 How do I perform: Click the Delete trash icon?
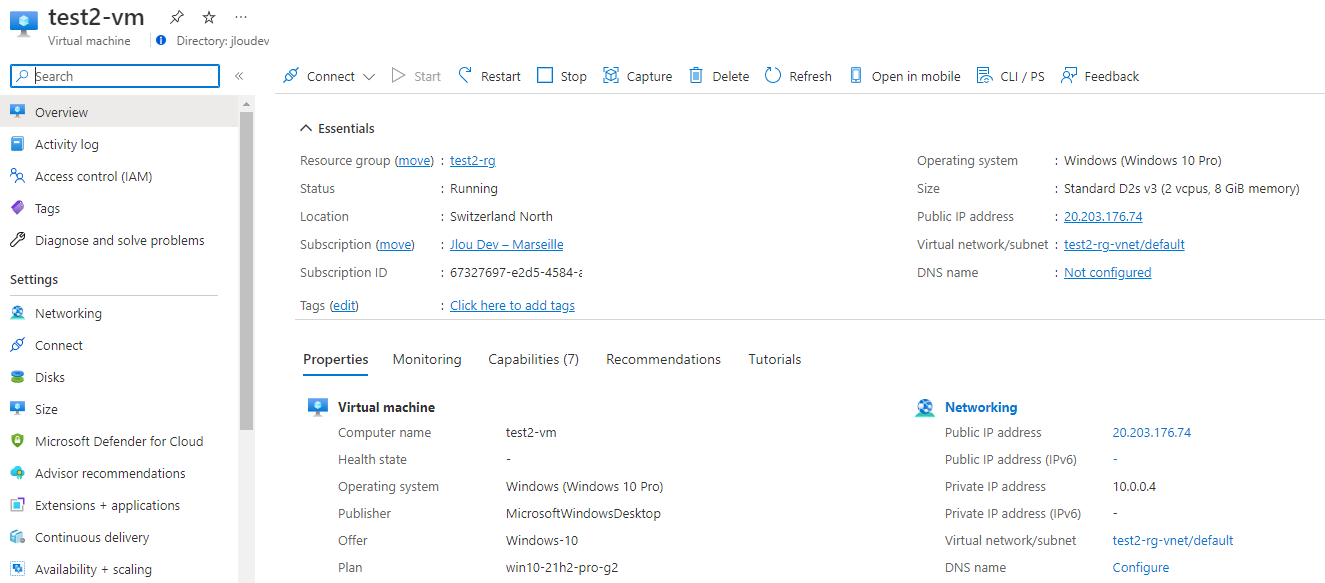(696, 76)
